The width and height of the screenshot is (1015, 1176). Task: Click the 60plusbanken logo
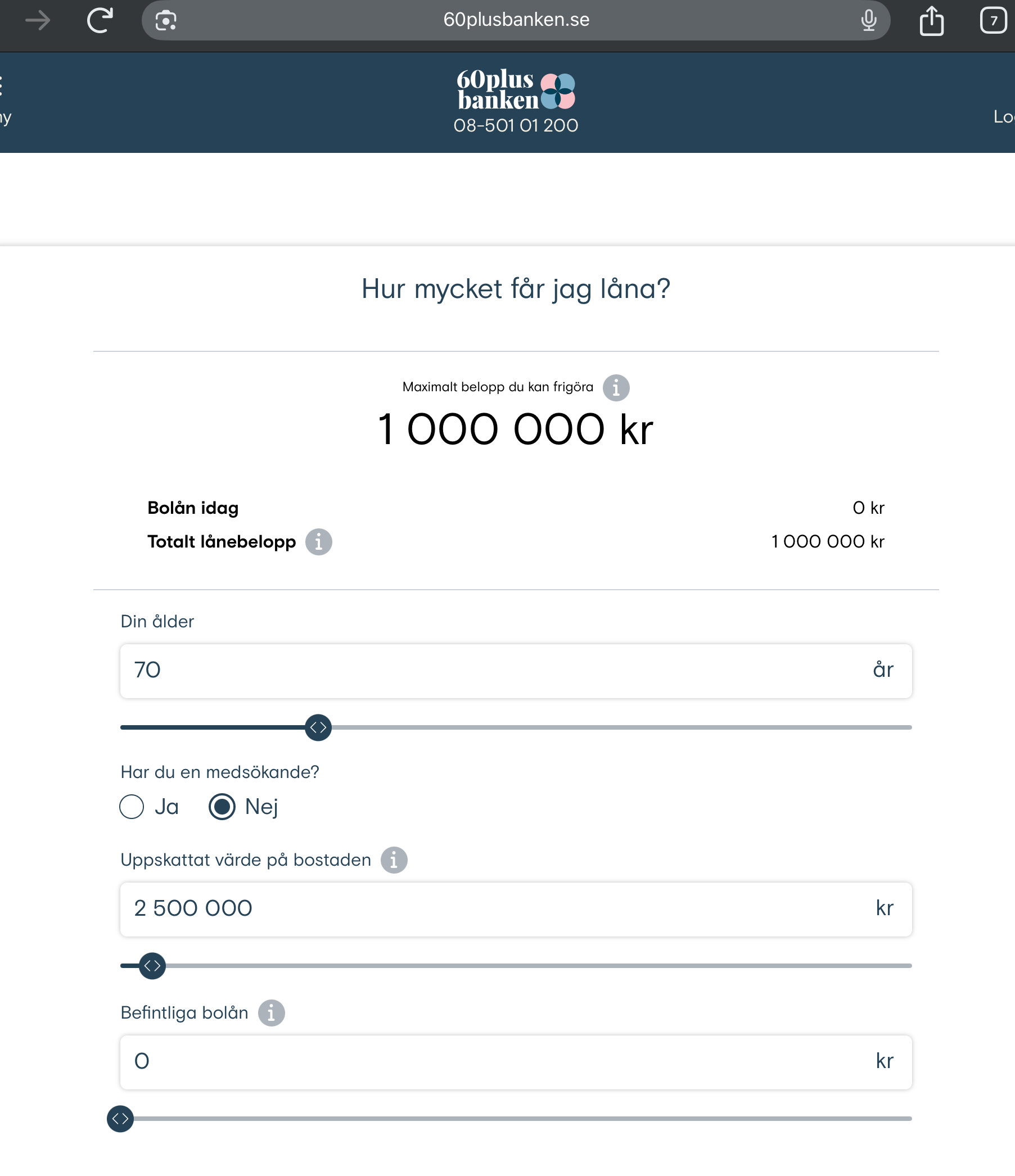[516, 90]
